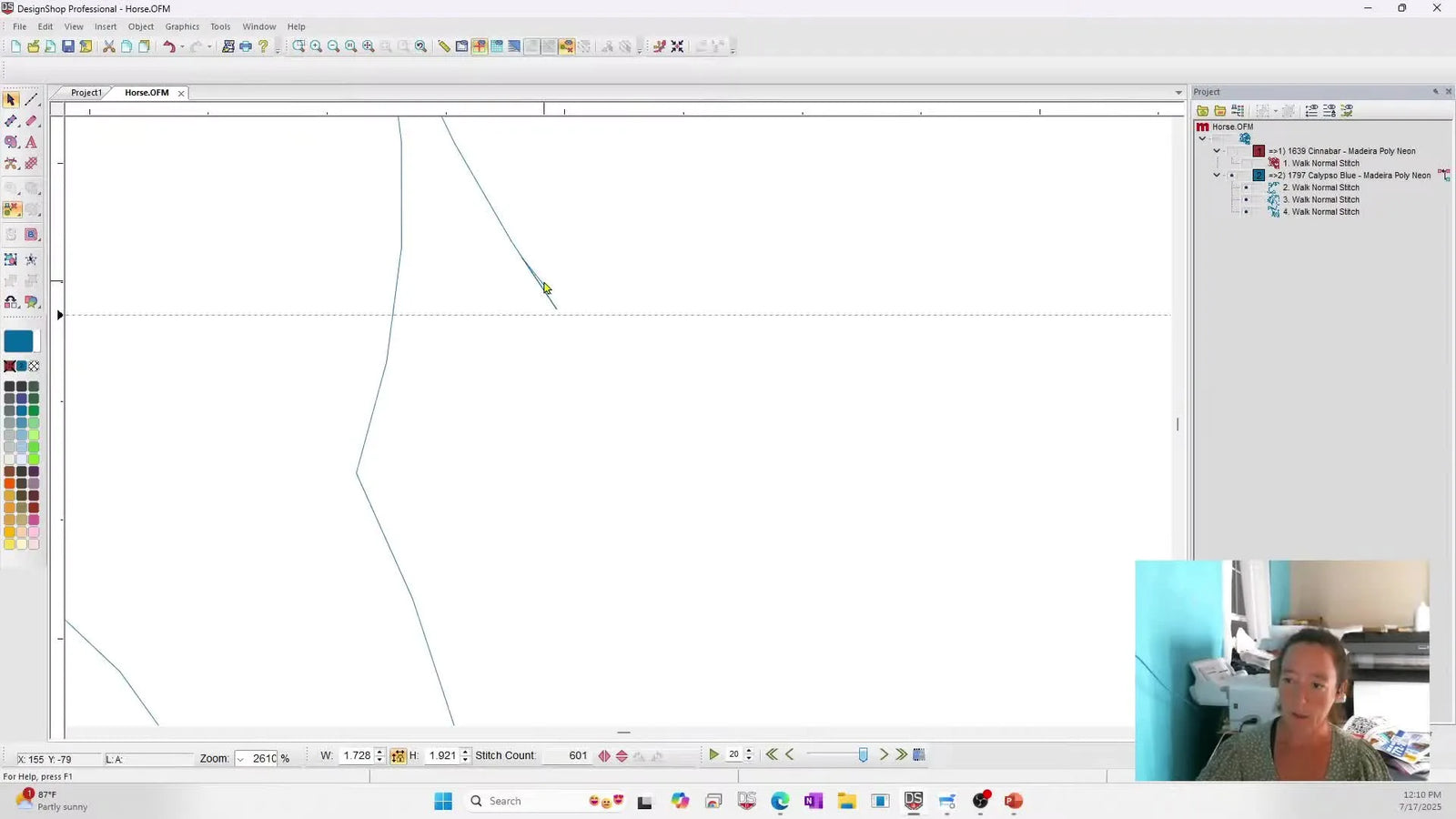Open the Design Properties toolbar icon
1456x819 pixels.
[228, 45]
